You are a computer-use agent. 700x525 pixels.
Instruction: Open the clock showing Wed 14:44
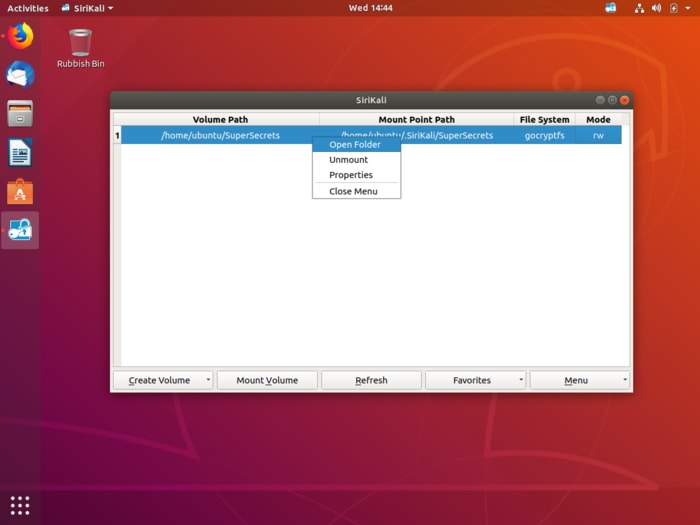click(371, 8)
